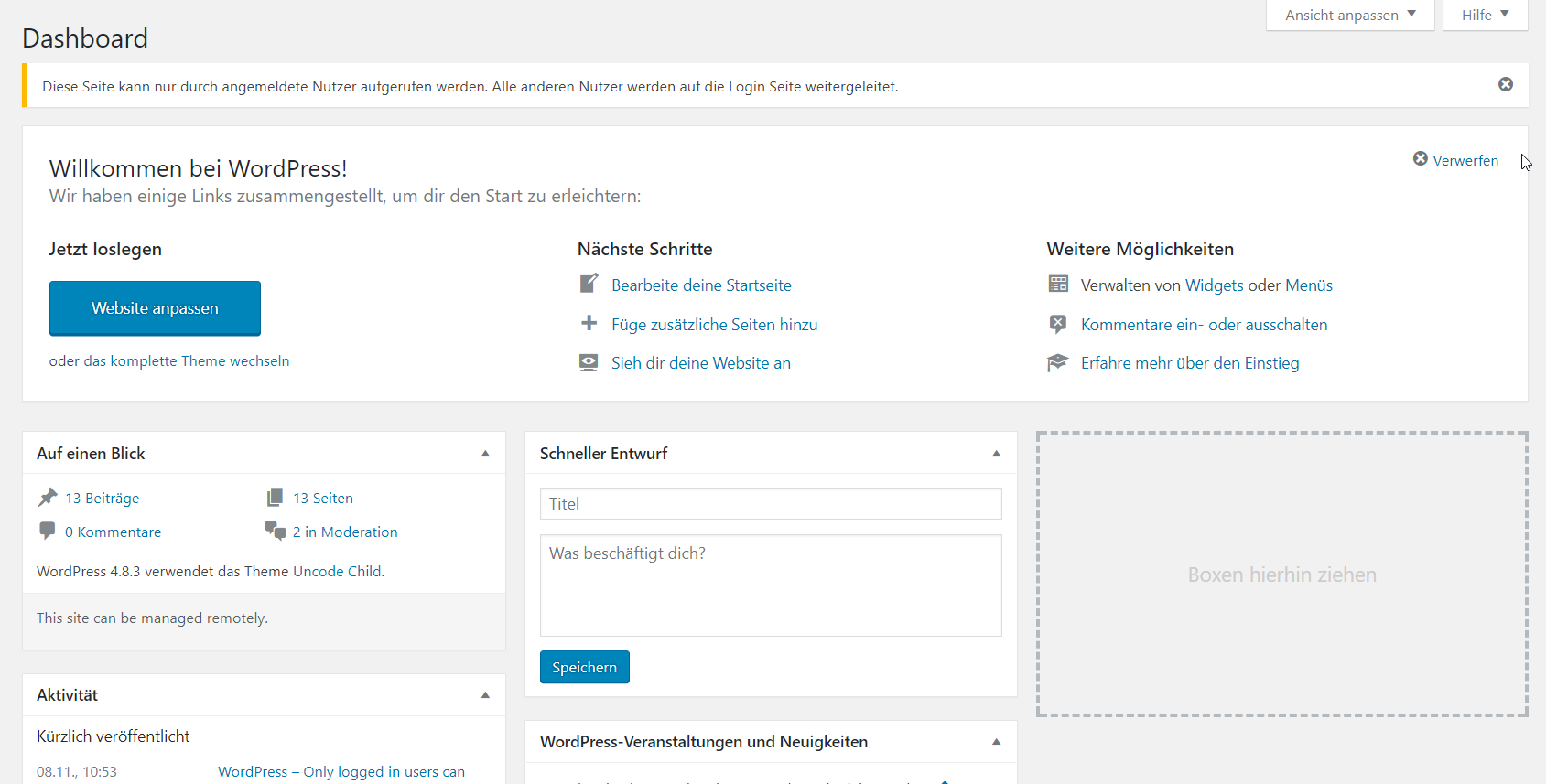Save the draft with the Speichern button

click(x=585, y=667)
